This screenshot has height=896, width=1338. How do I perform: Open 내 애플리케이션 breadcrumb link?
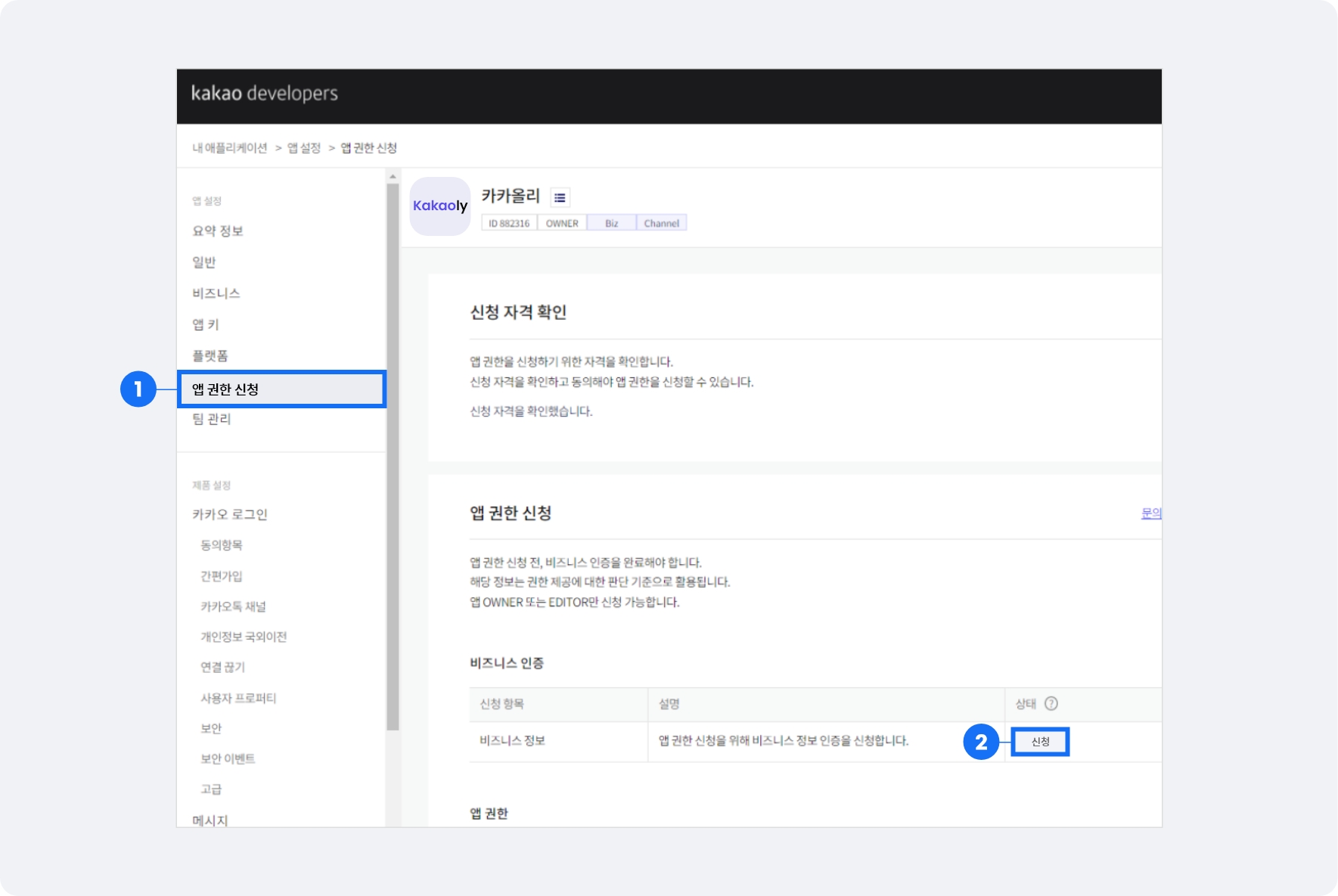tap(230, 148)
